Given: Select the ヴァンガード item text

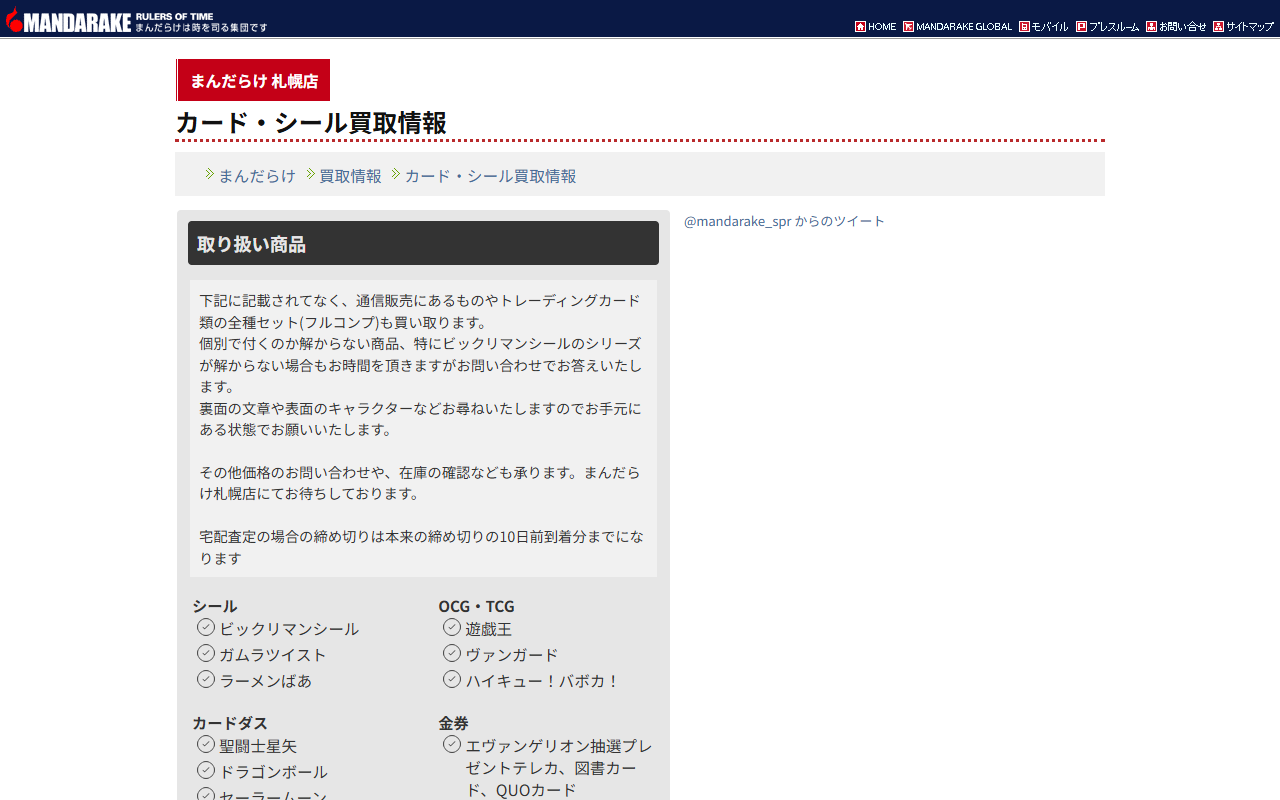Looking at the screenshot, I should [512, 655].
